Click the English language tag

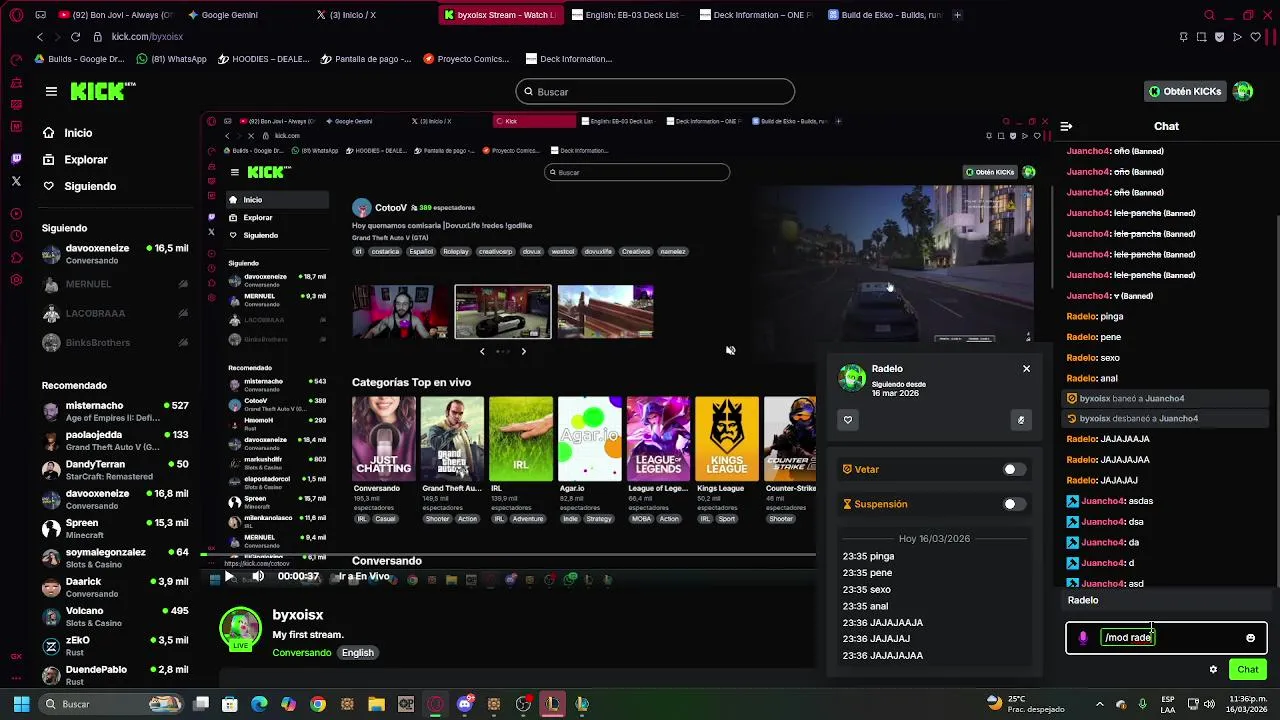357,653
